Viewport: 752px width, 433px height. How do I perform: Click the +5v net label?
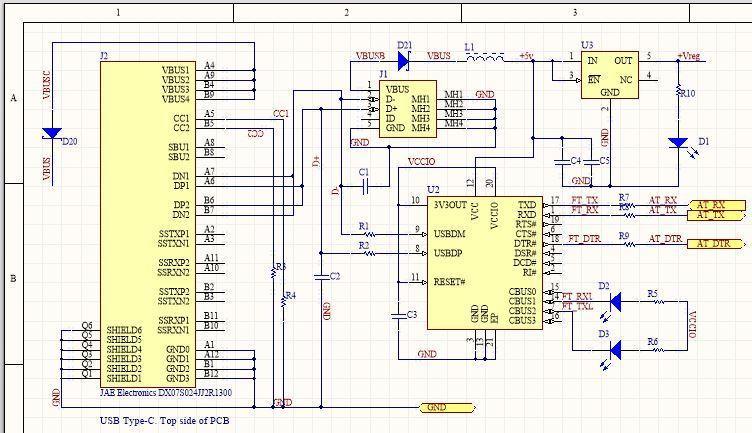coord(526,56)
